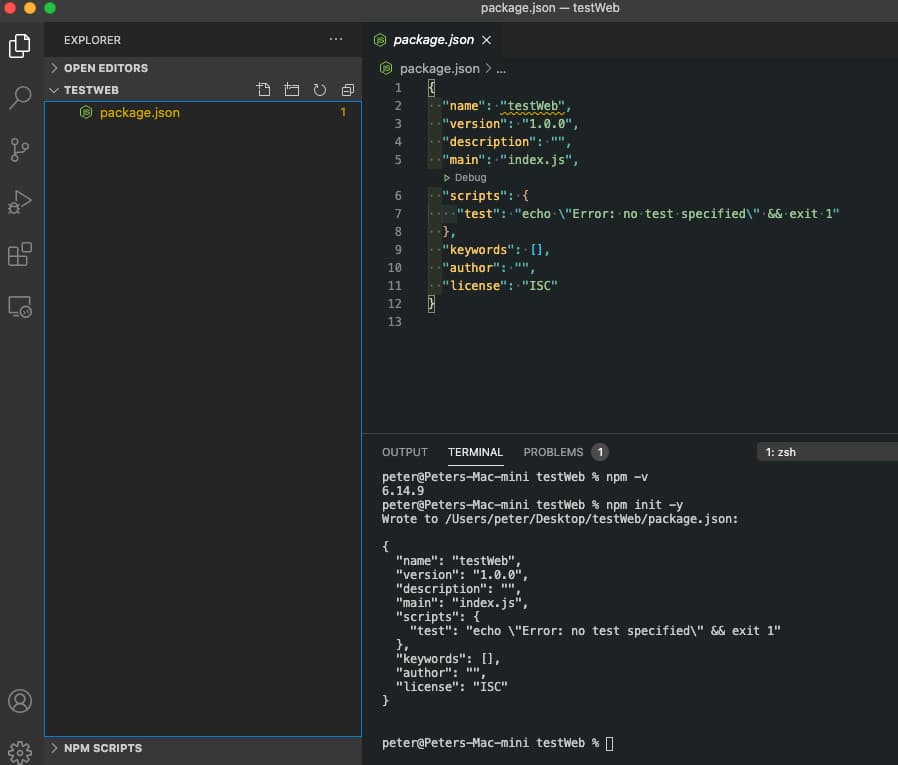Image resolution: width=898 pixels, height=765 pixels.
Task: Click the PROBLEMS badge showing 1
Action: (600, 452)
